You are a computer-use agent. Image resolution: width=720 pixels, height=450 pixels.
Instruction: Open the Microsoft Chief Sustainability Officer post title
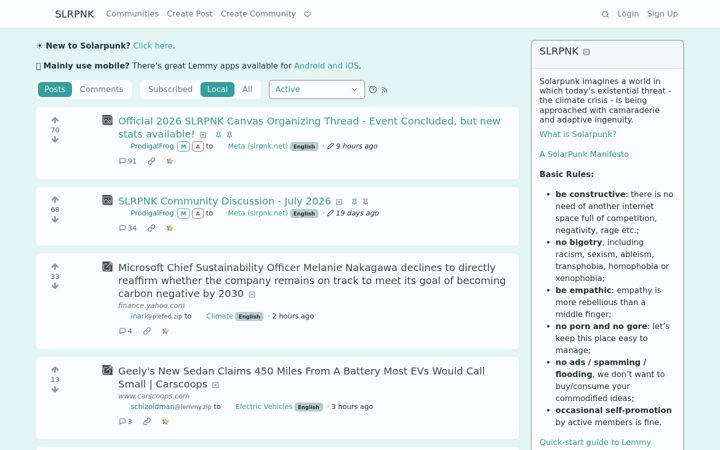click(312, 281)
